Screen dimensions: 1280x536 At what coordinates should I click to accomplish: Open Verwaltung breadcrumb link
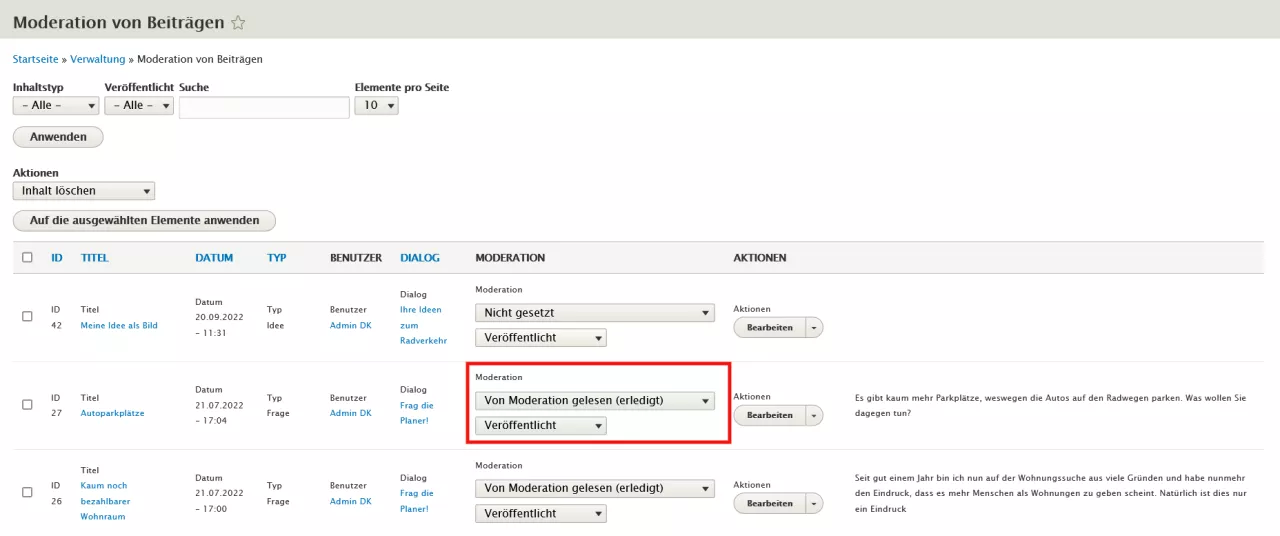tap(97, 60)
